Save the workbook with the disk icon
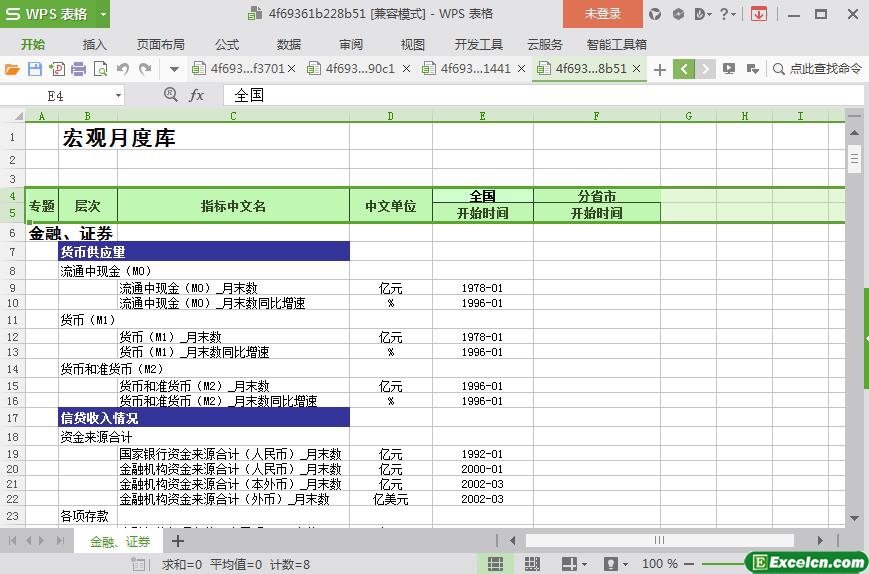Image resolution: width=869 pixels, height=574 pixels. (x=35, y=69)
